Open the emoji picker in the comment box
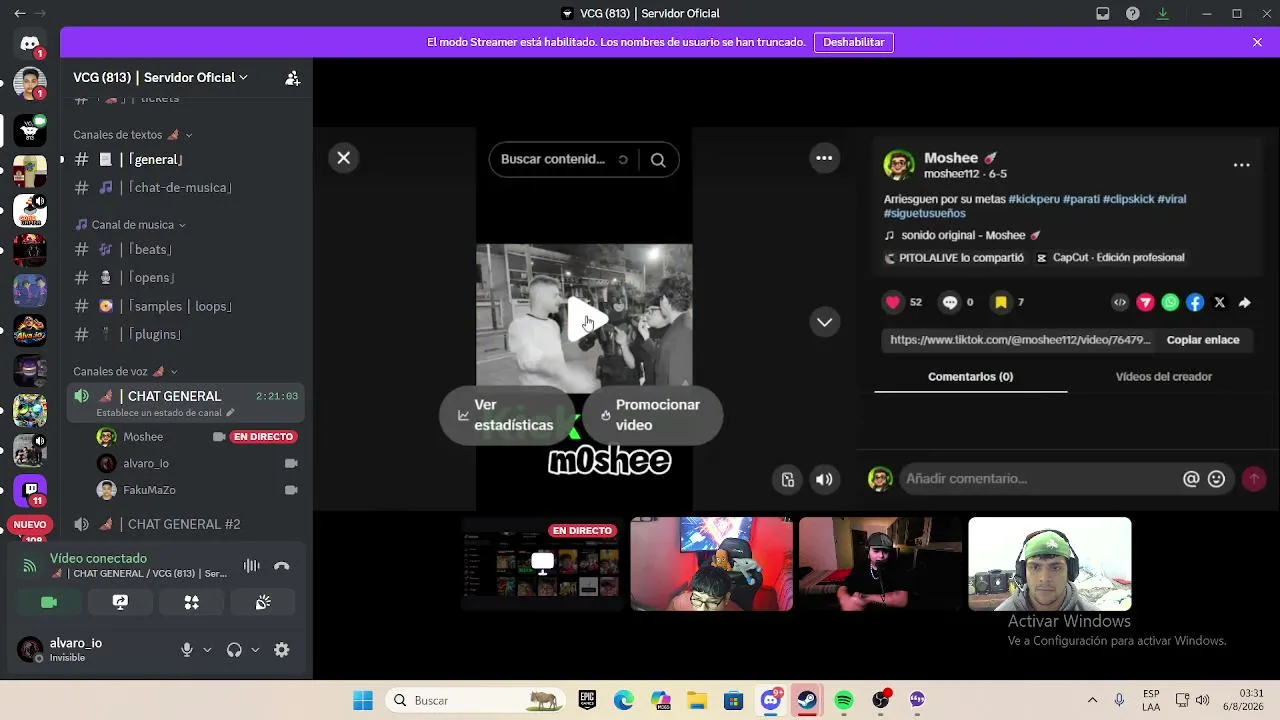The width and height of the screenshot is (1280, 720). click(1216, 479)
